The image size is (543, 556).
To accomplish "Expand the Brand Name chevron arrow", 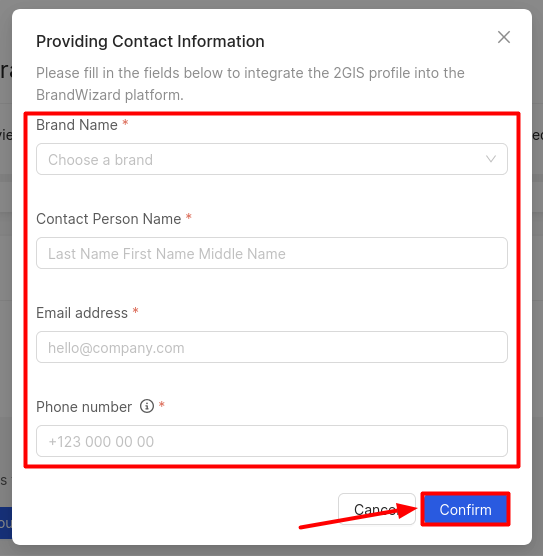I will 491,159.
